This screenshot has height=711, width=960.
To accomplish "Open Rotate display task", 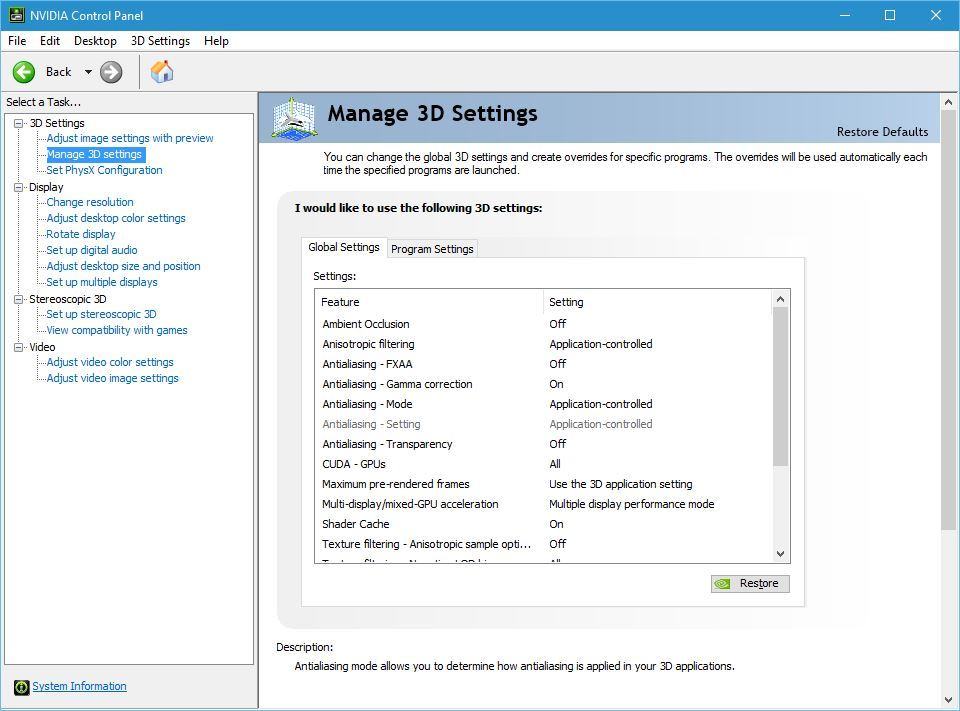I will [x=81, y=234].
